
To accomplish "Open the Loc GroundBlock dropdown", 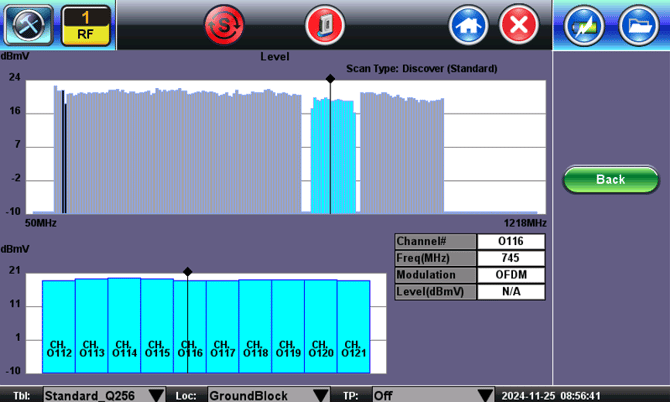I will 269,396.
